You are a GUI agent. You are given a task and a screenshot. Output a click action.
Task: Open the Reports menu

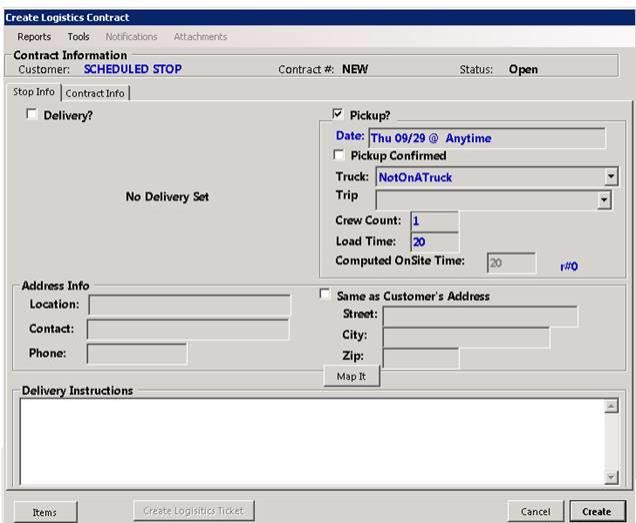tap(34, 37)
